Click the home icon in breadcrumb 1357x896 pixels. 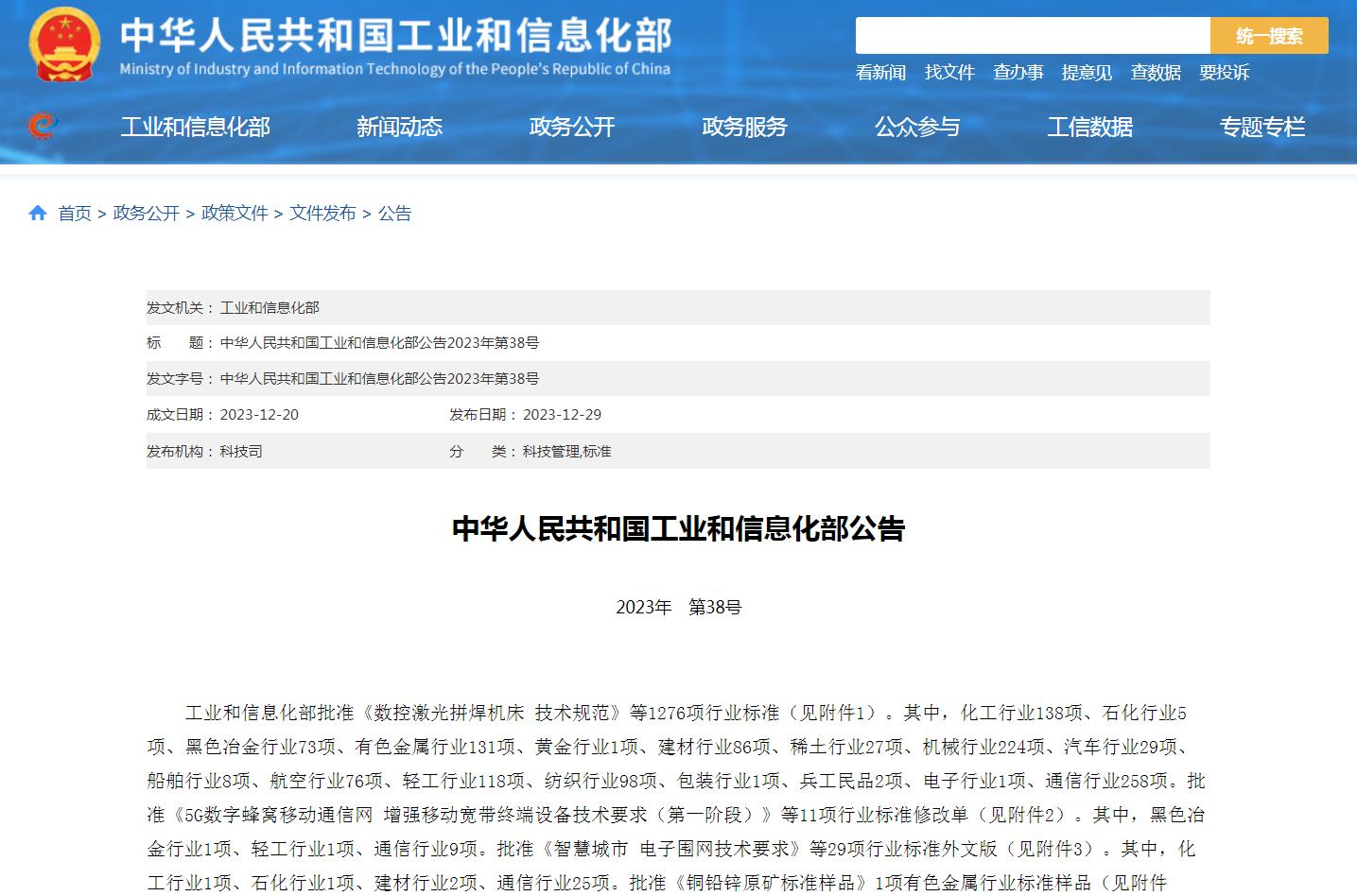(x=38, y=214)
